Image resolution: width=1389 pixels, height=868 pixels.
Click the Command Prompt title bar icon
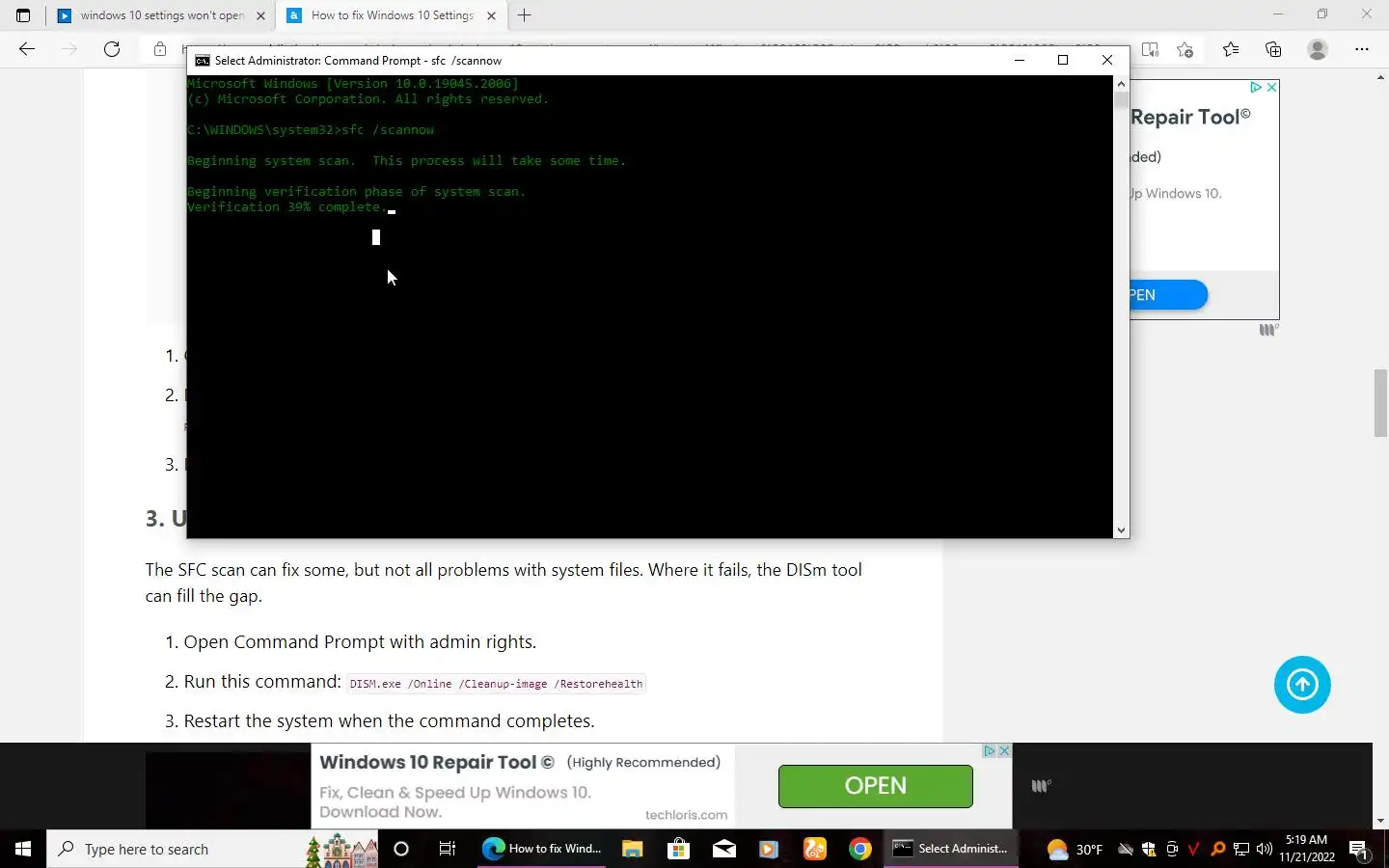click(203, 60)
